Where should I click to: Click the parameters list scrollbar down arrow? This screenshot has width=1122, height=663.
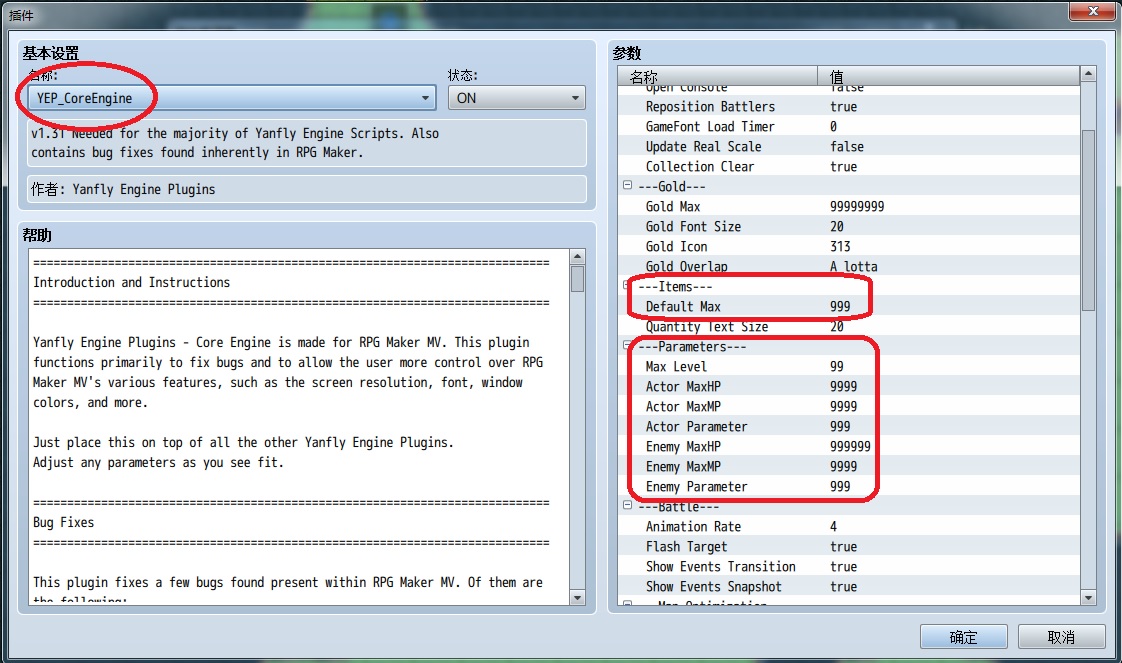(x=1088, y=597)
